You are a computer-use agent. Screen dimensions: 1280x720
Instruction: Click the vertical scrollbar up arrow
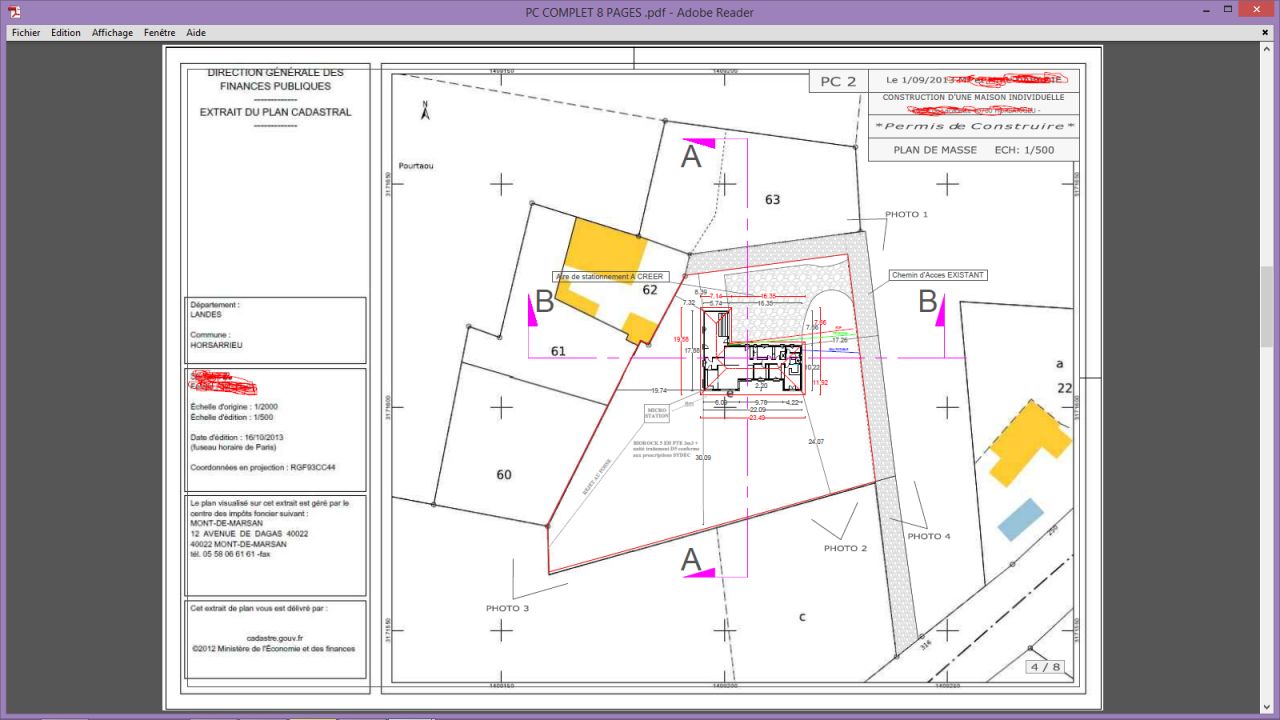click(1267, 48)
